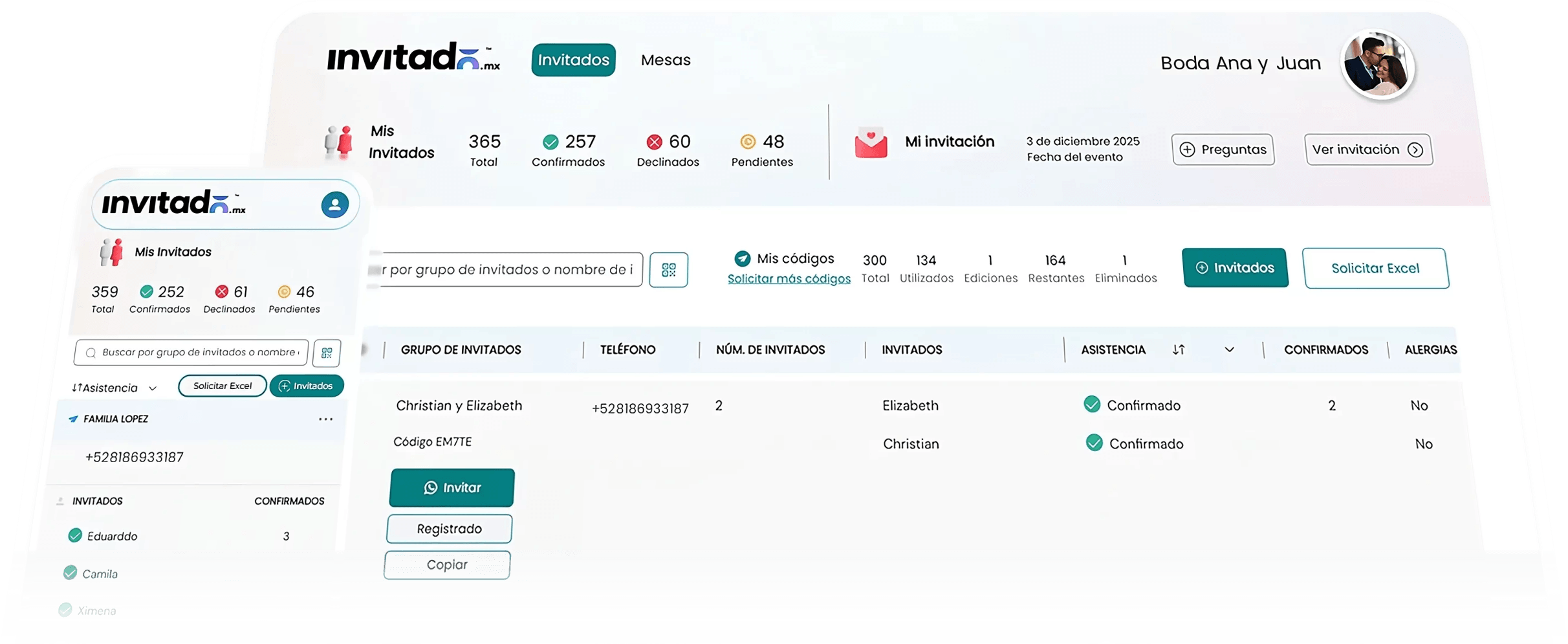The height and width of the screenshot is (644, 1568).
Task: Click Camila's confirmed check icon
Action: click(x=70, y=573)
